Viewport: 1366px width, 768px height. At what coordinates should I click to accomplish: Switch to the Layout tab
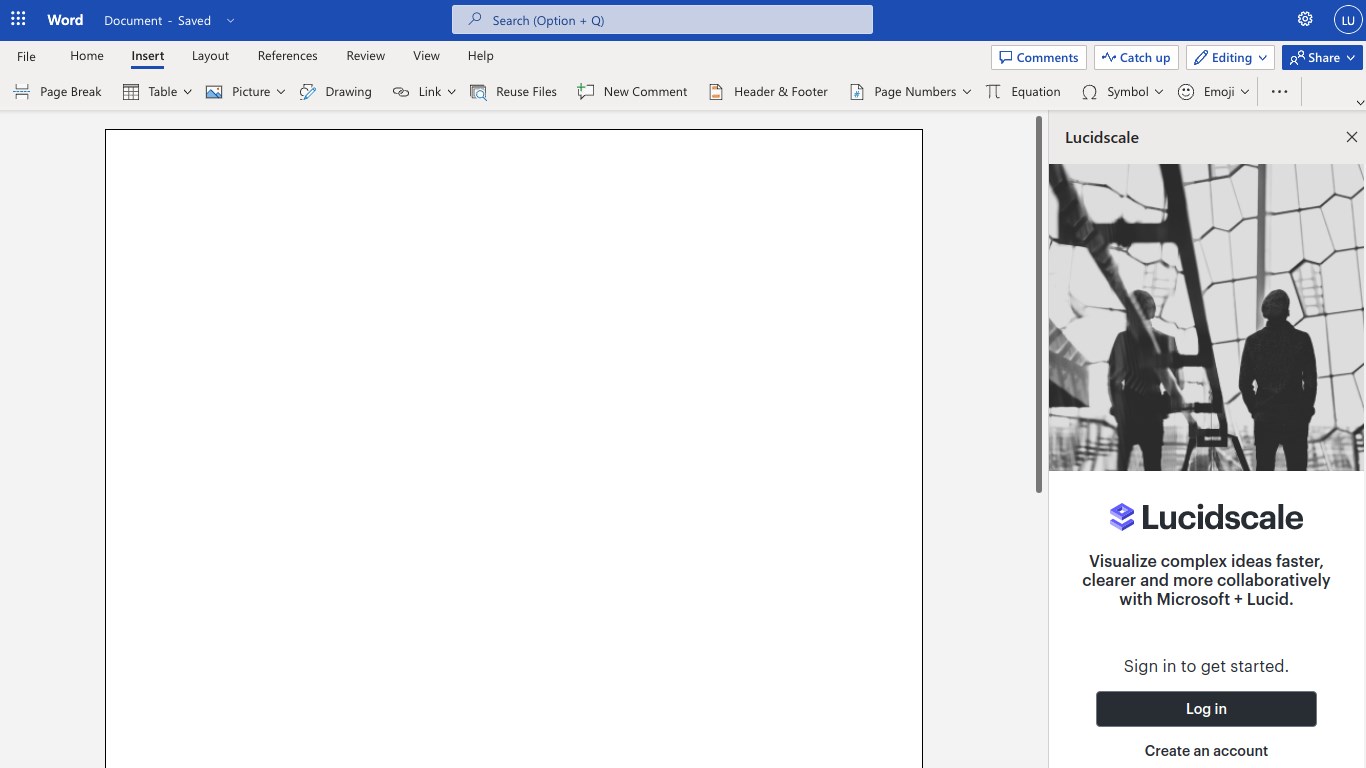210,56
